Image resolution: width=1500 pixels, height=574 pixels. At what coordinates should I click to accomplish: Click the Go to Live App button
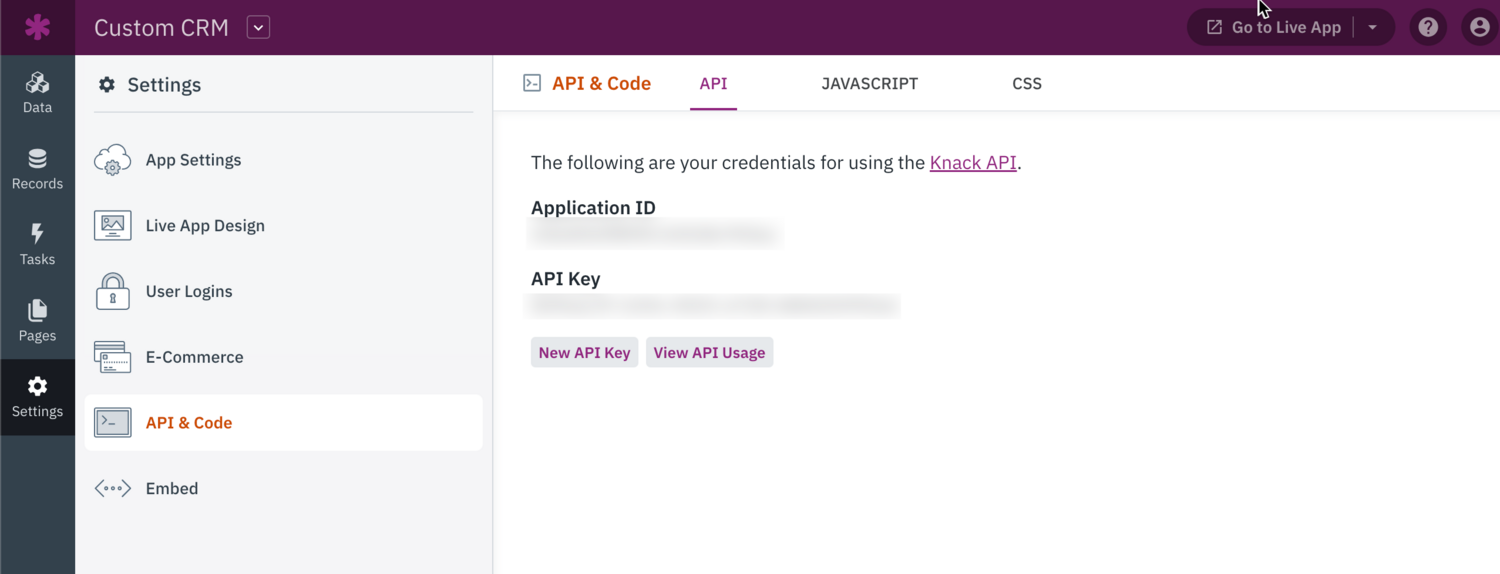1274,28
